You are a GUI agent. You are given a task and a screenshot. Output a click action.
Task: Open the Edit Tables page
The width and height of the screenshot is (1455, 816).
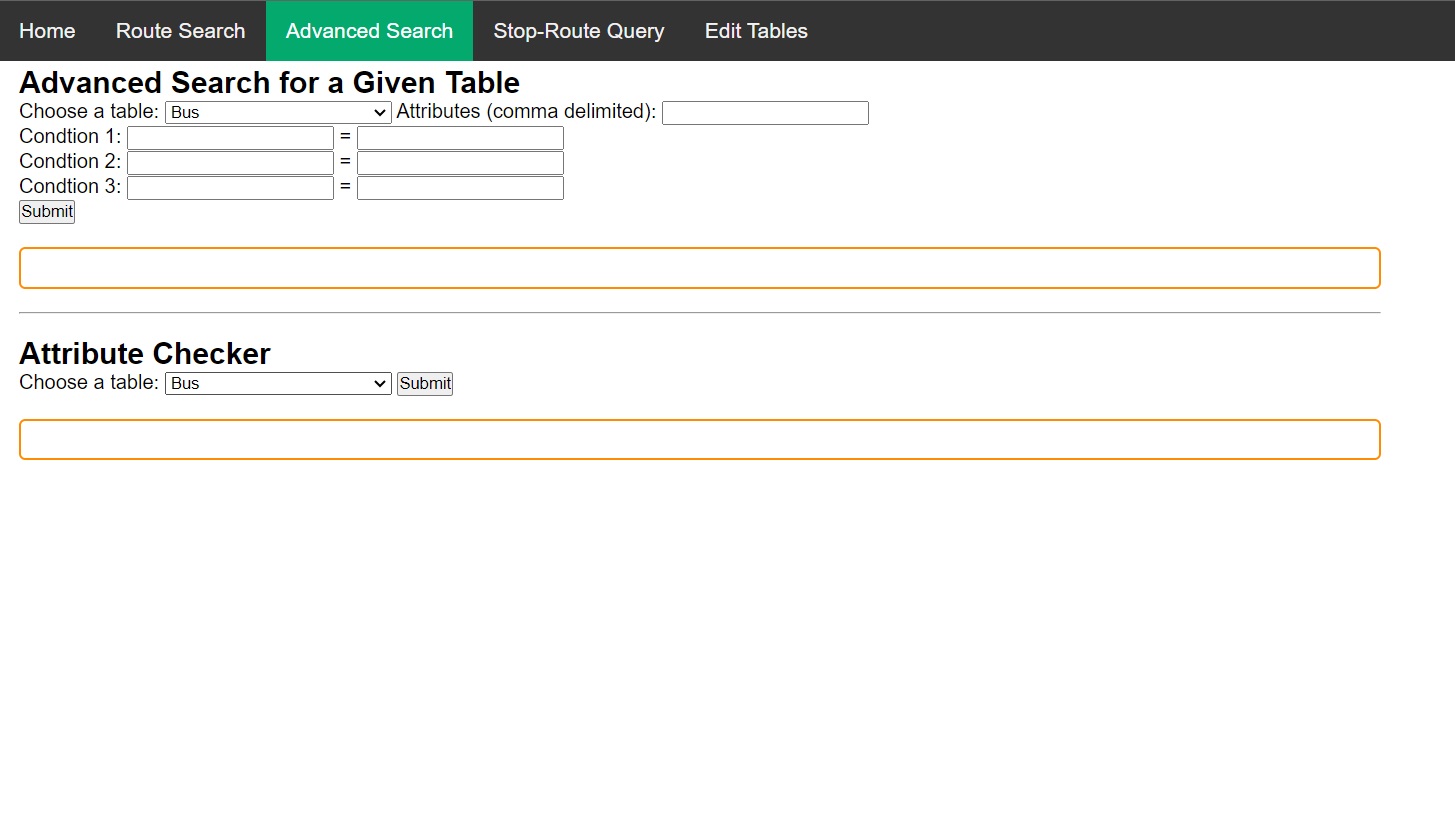[756, 30]
